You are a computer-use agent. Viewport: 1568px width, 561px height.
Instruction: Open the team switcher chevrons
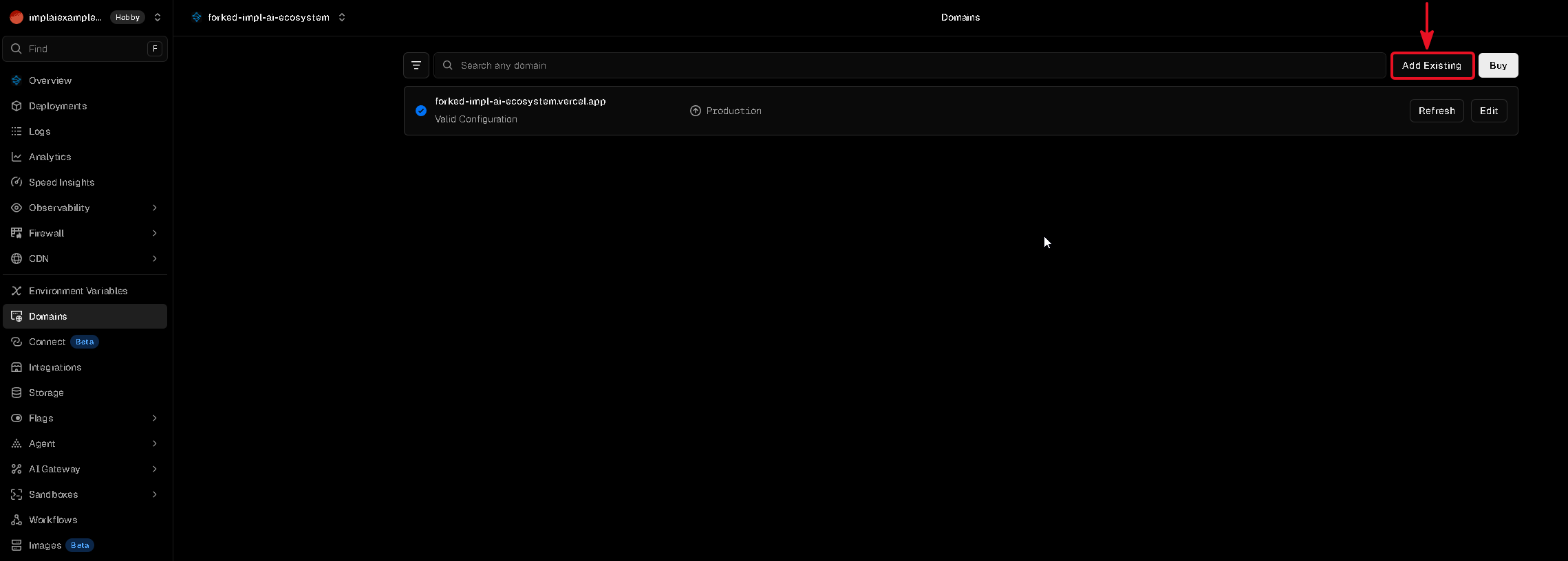point(158,17)
